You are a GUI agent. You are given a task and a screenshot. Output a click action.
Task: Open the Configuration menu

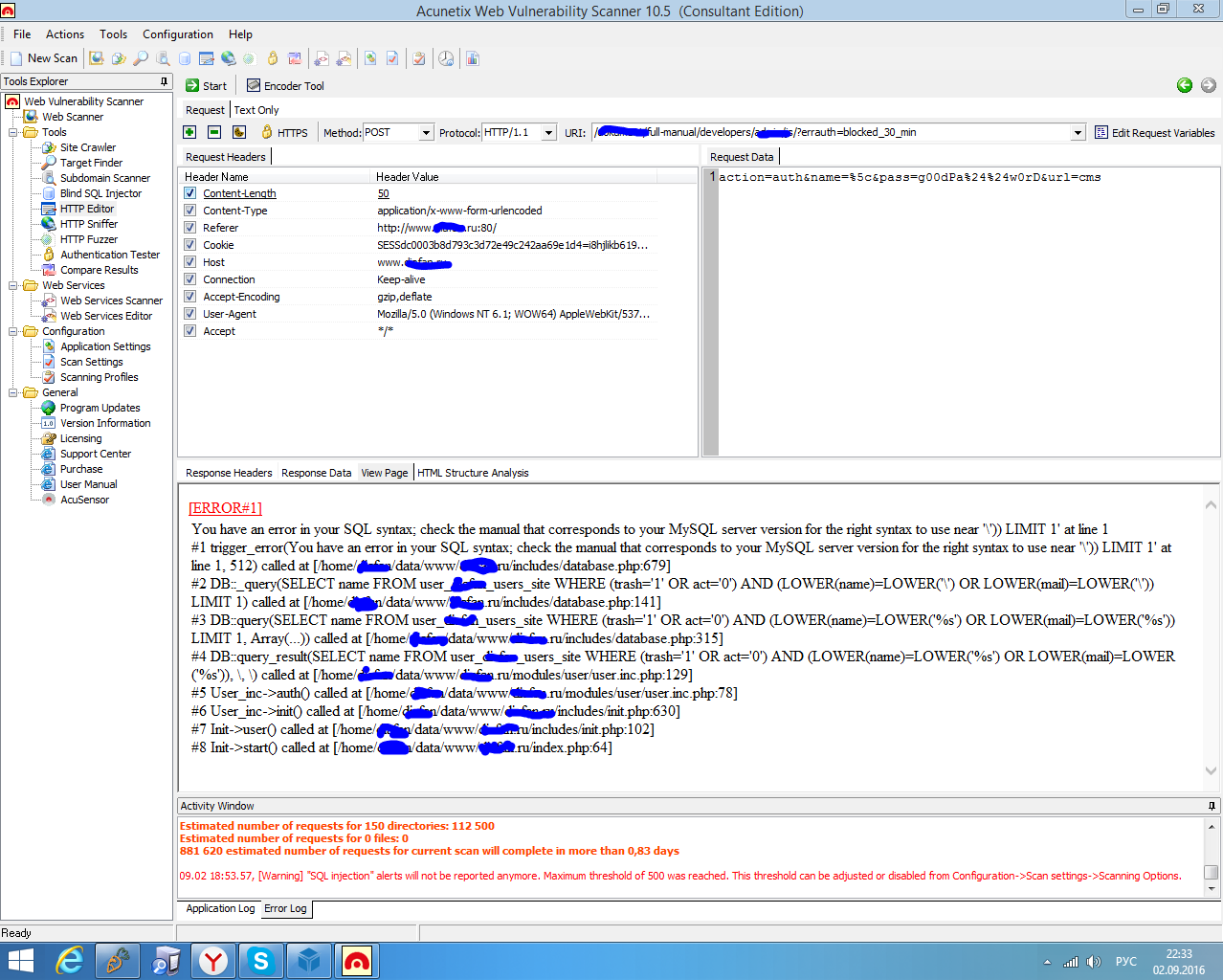tap(178, 34)
